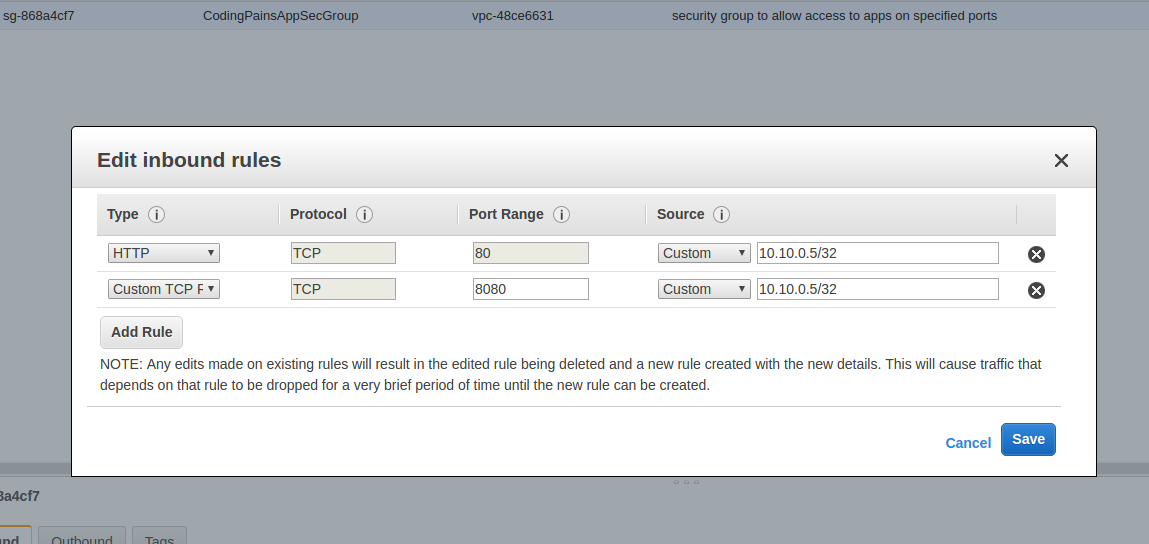1149x544 pixels.
Task: Expand the Custom source dropdown for HTTP rule
Action: pyautogui.click(x=704, y=253)
